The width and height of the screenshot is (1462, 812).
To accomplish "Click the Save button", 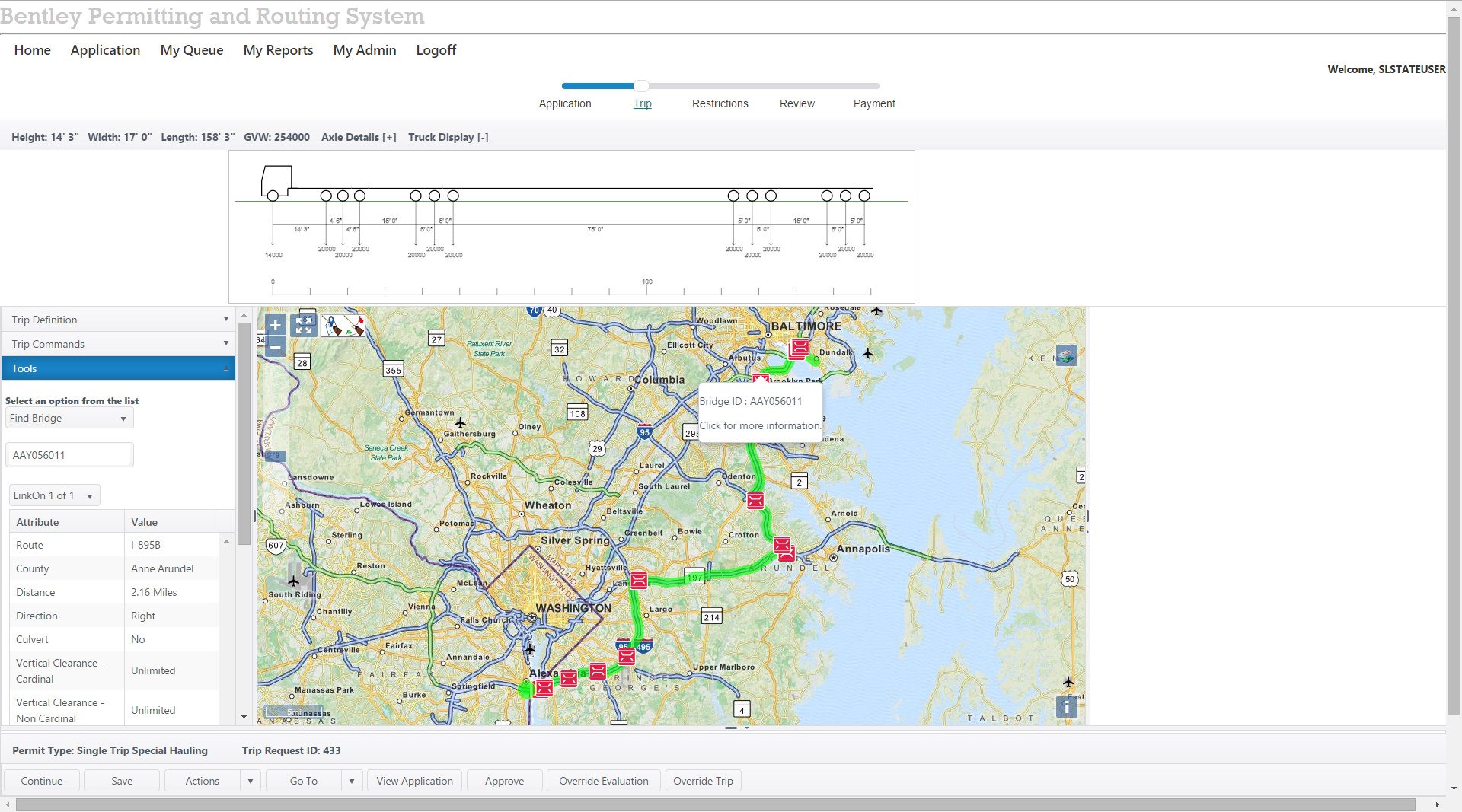I will (x=122, y=781).
